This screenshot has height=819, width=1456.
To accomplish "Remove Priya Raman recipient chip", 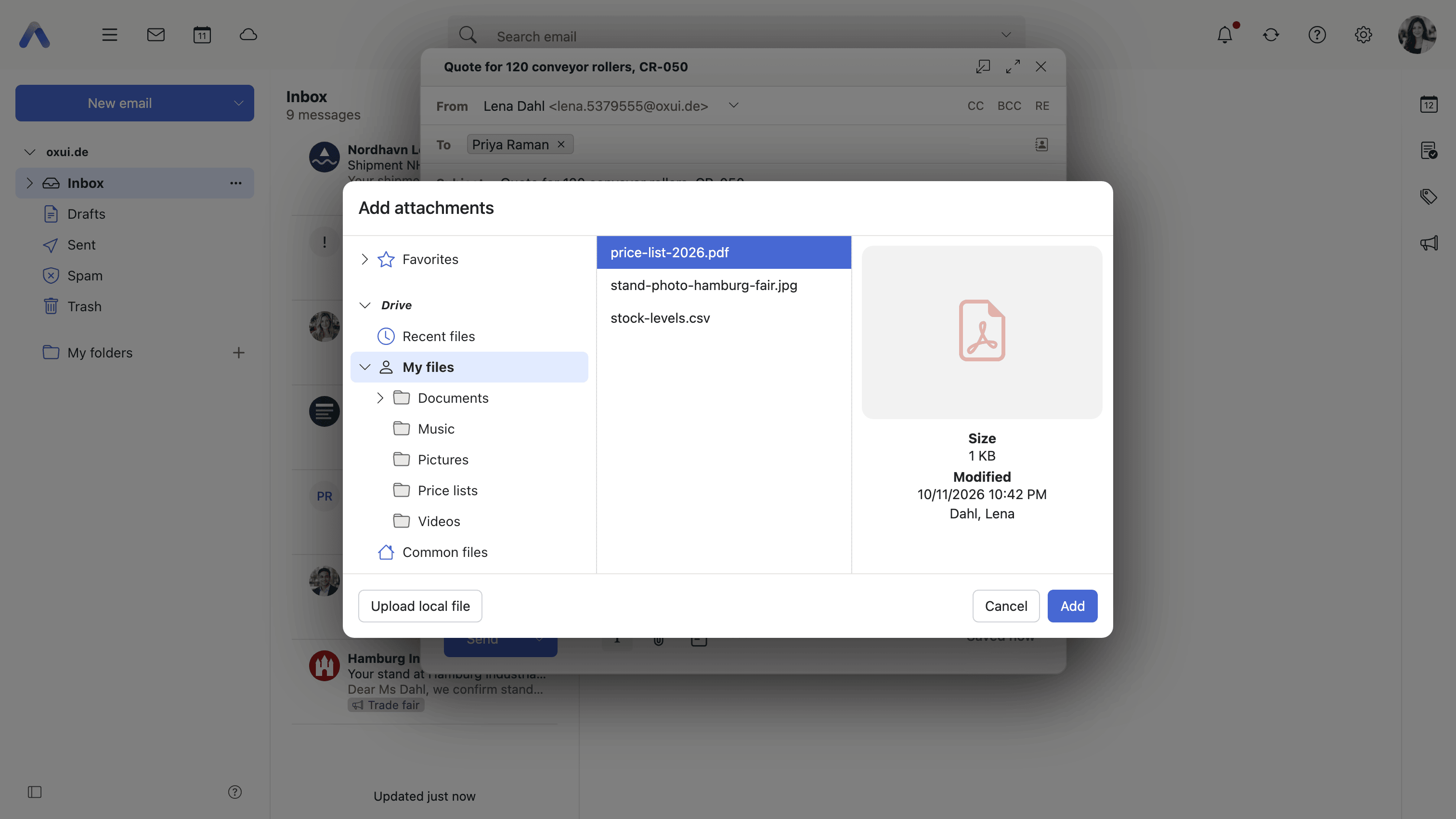I will pos(561,144).
